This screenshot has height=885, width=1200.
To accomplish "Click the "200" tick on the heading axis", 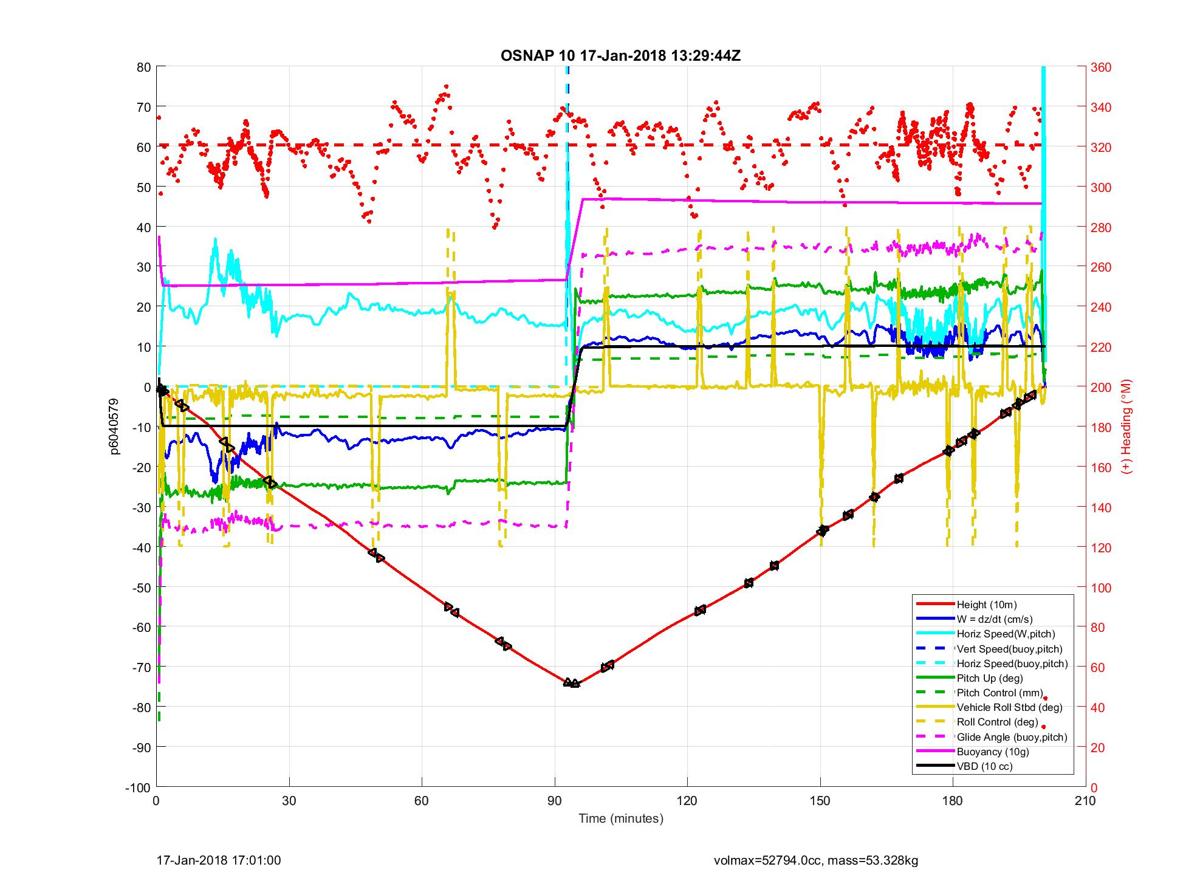I will pos(1102,387).
